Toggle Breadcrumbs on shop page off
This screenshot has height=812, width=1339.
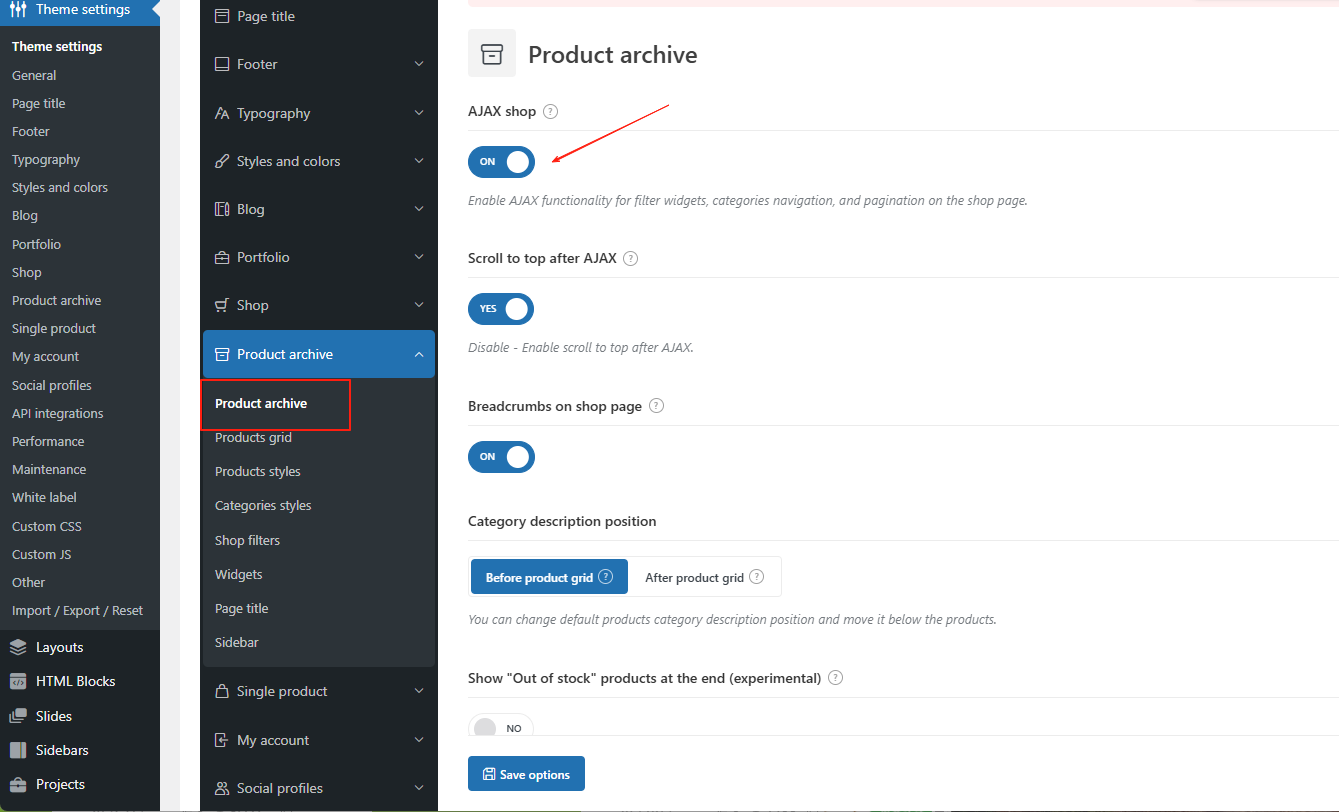coord(501,457)
